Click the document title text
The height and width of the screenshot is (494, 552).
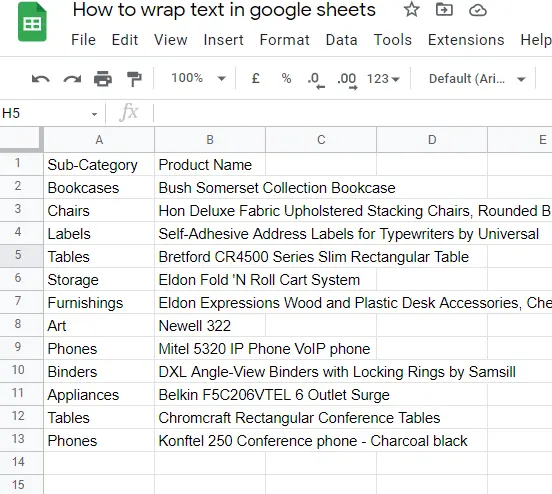(x=224, y=10)
